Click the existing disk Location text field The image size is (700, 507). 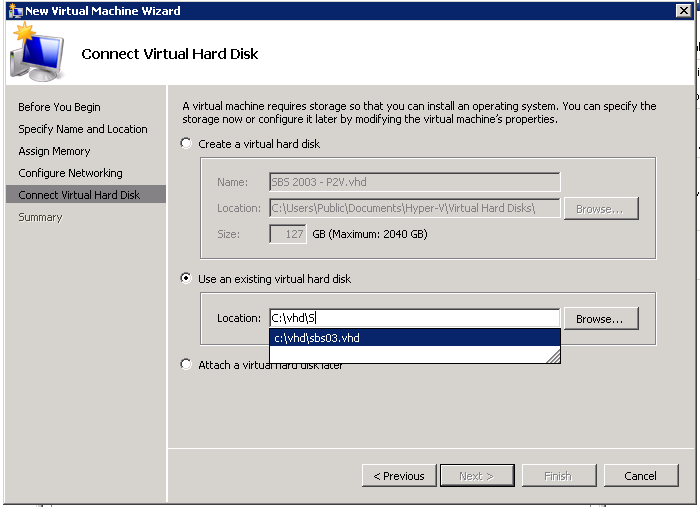point(414,318)
